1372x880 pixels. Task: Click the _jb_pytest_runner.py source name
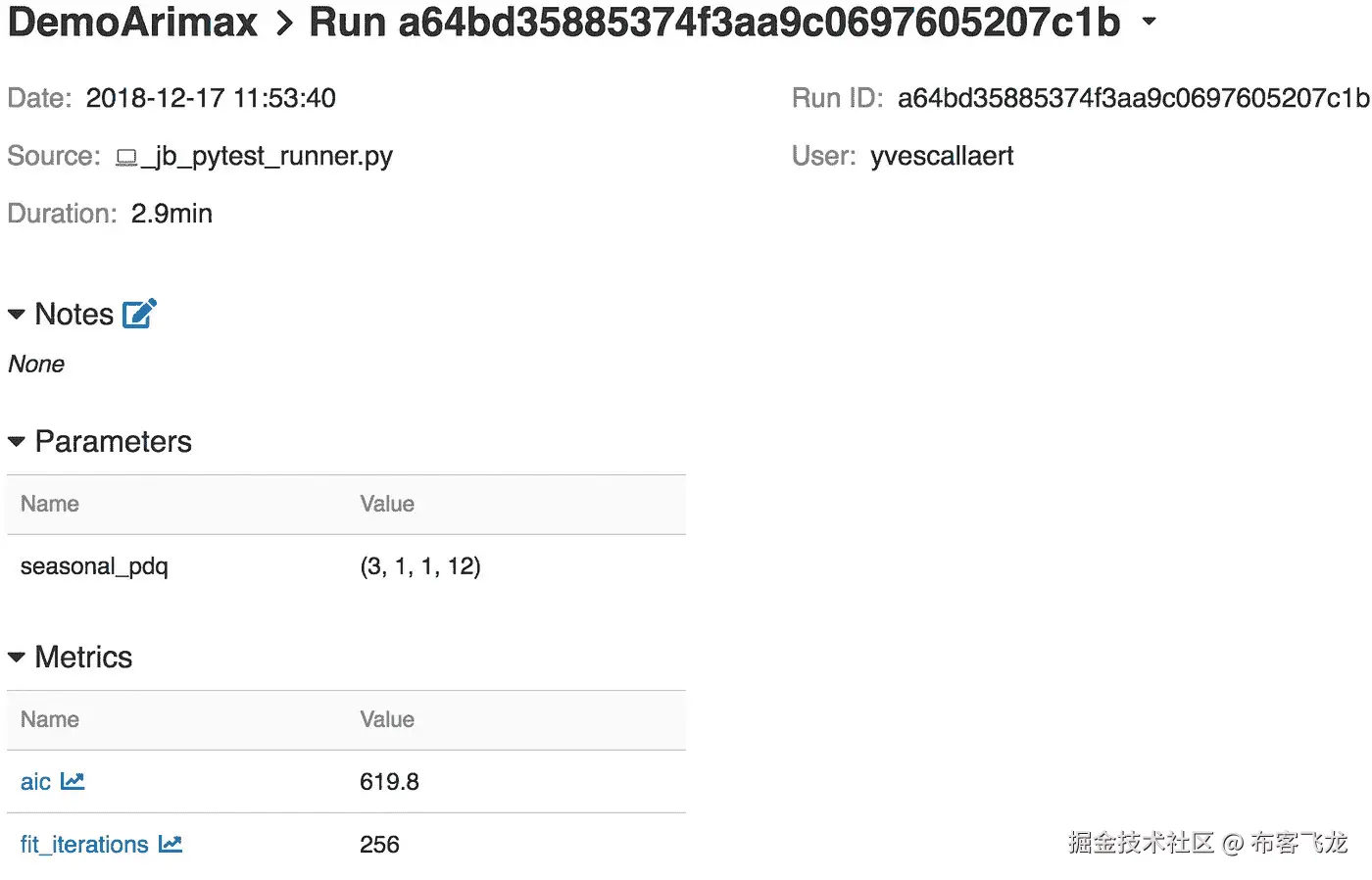coord(267,156)
